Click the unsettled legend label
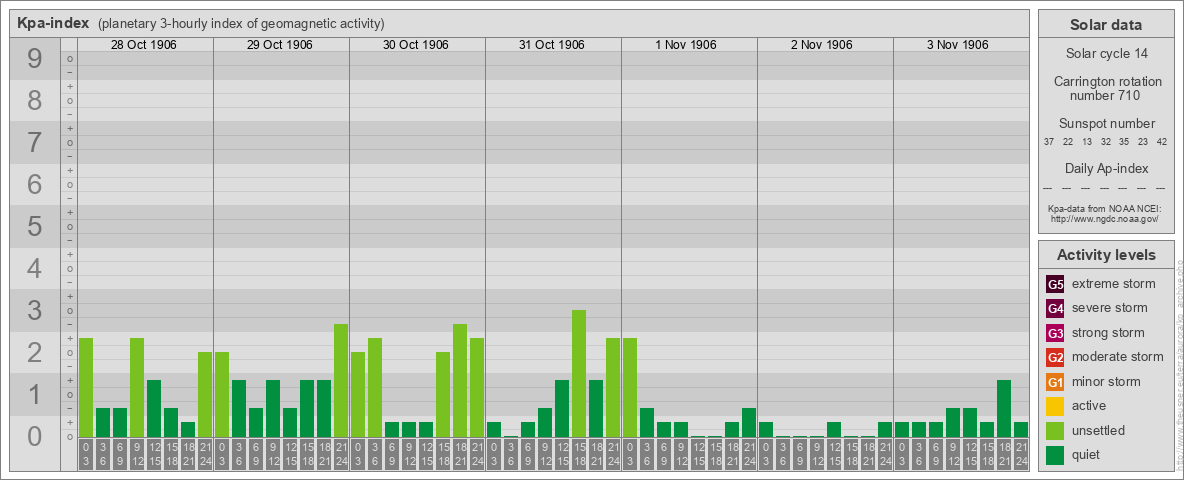The width and height of the screenshot is (1184, 480). point(1098,430)
